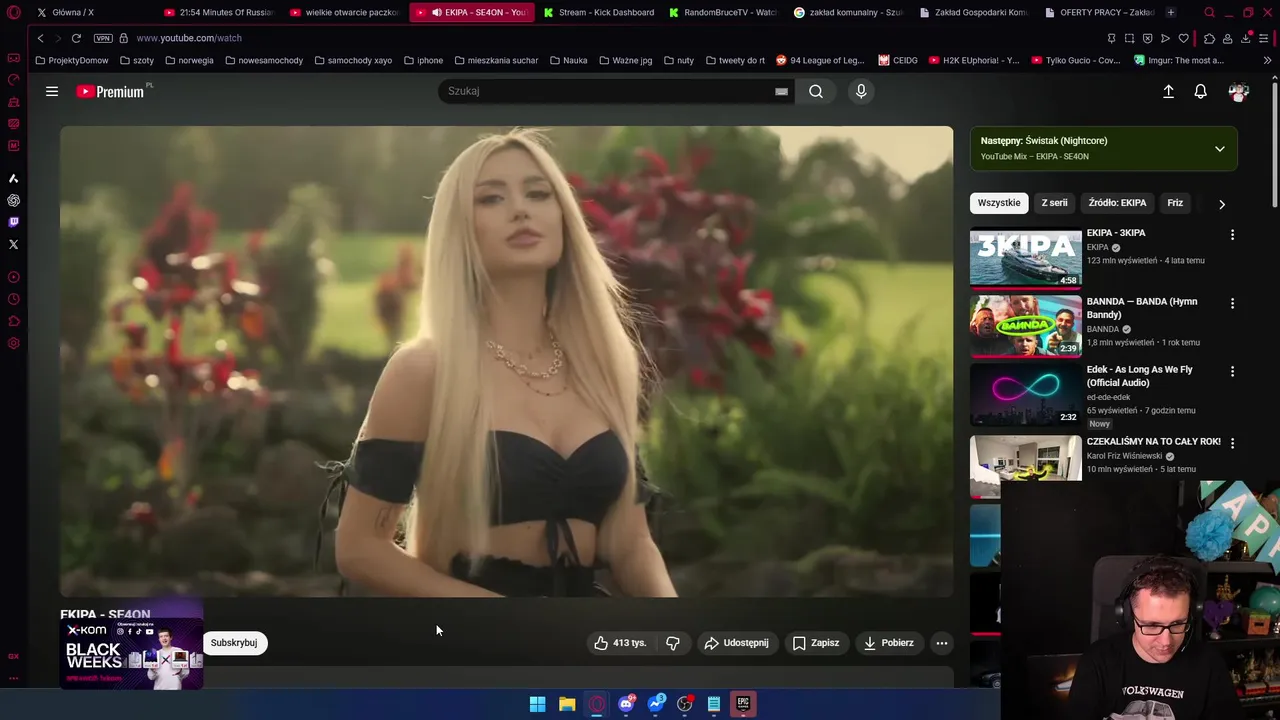Dislike the video with thumbs down
The image size is (1280, 720).
(673, 643)
